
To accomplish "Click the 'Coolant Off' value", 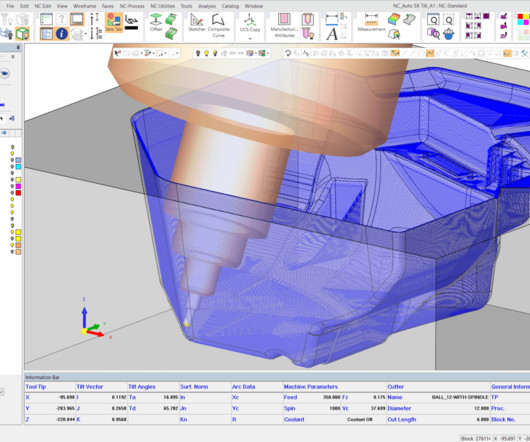I will (359, 419).
